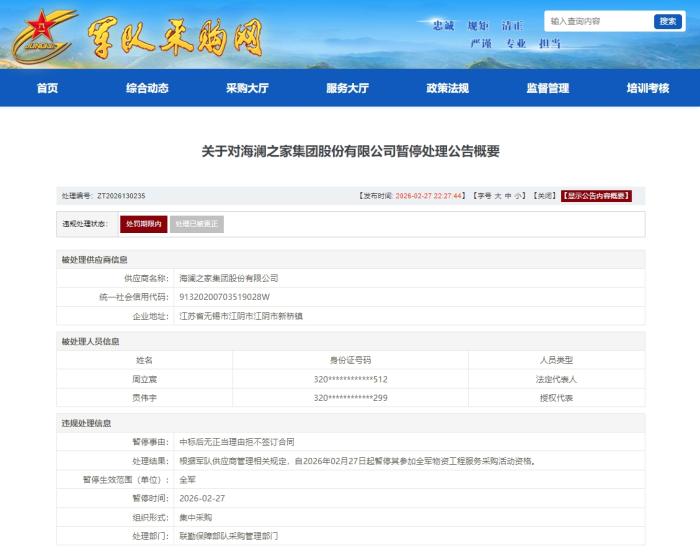Go to 综合动态 navigation item

[147, 88]
